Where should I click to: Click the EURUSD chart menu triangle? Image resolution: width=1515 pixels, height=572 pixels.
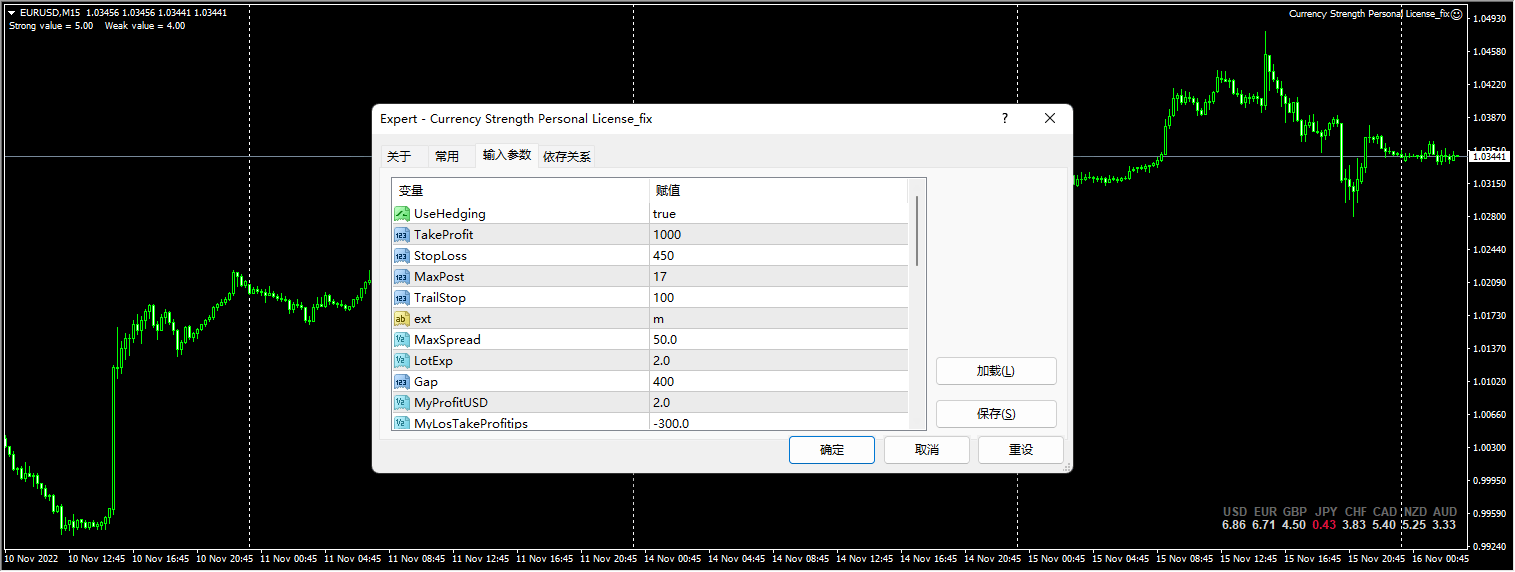[11, 13]
